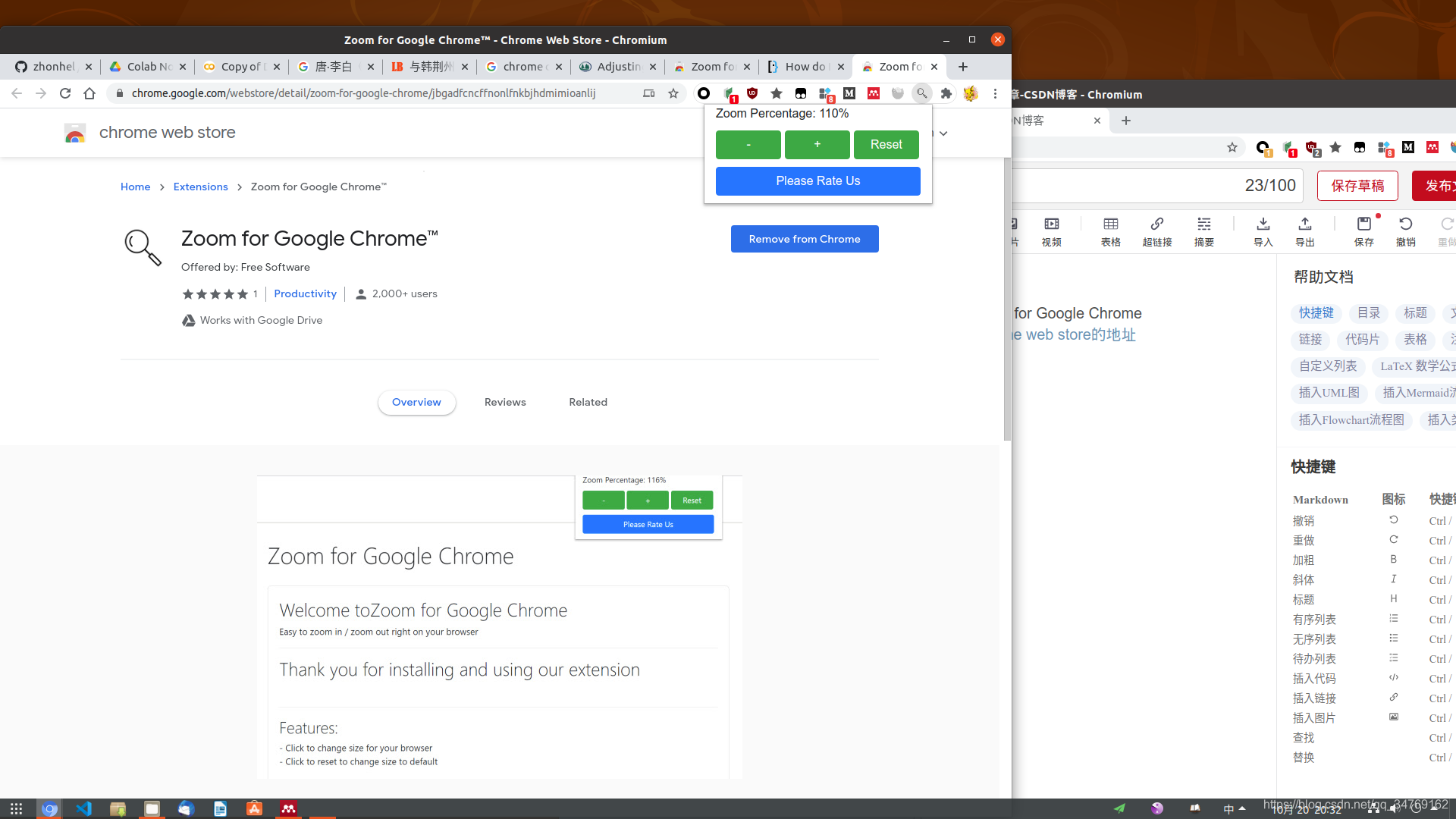Viewport: 1456px width, 819px height.
Task: Click the uBlock Origin extension icon
Action: 752,93
